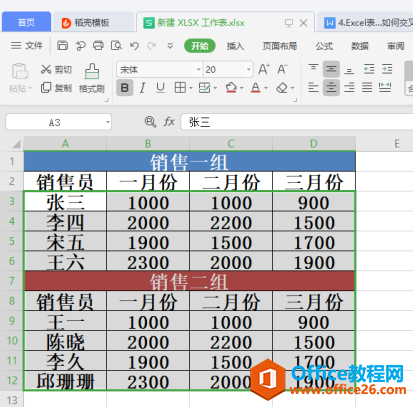Click the formula bar showing 张三
This screenshot has height=407, width=413.
tap(297, 122)
